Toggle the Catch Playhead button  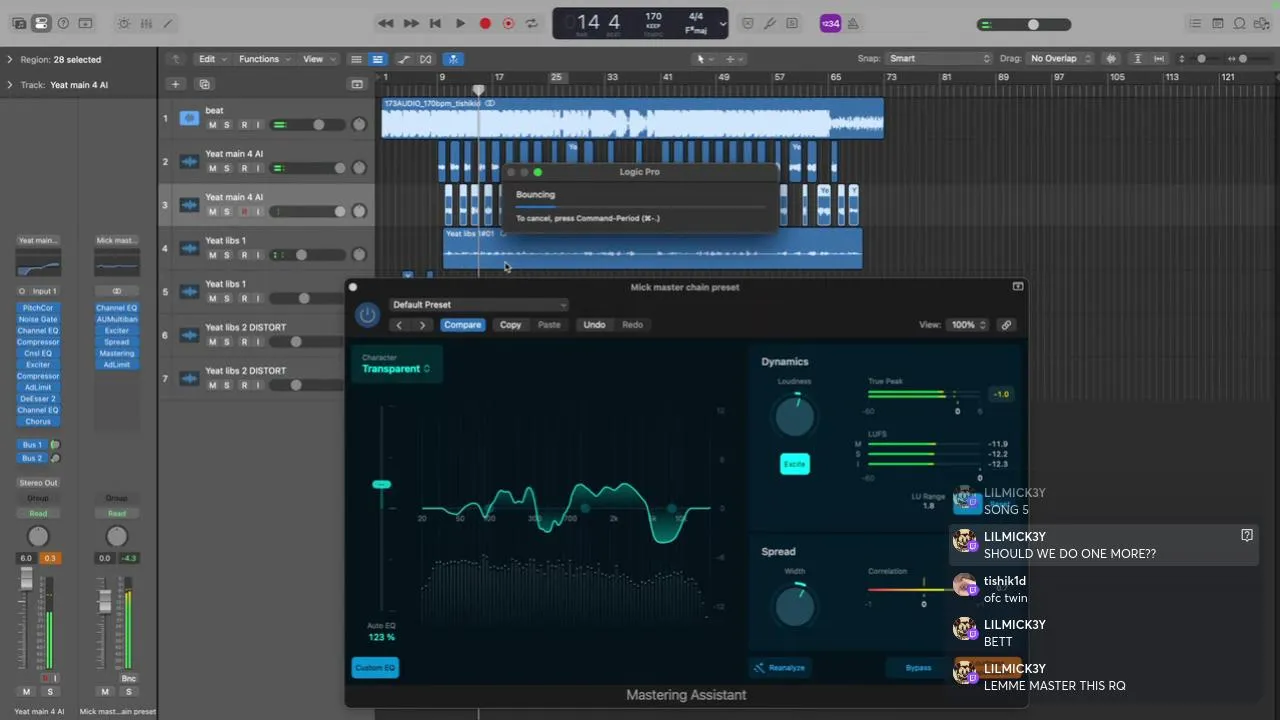(454, 59)
